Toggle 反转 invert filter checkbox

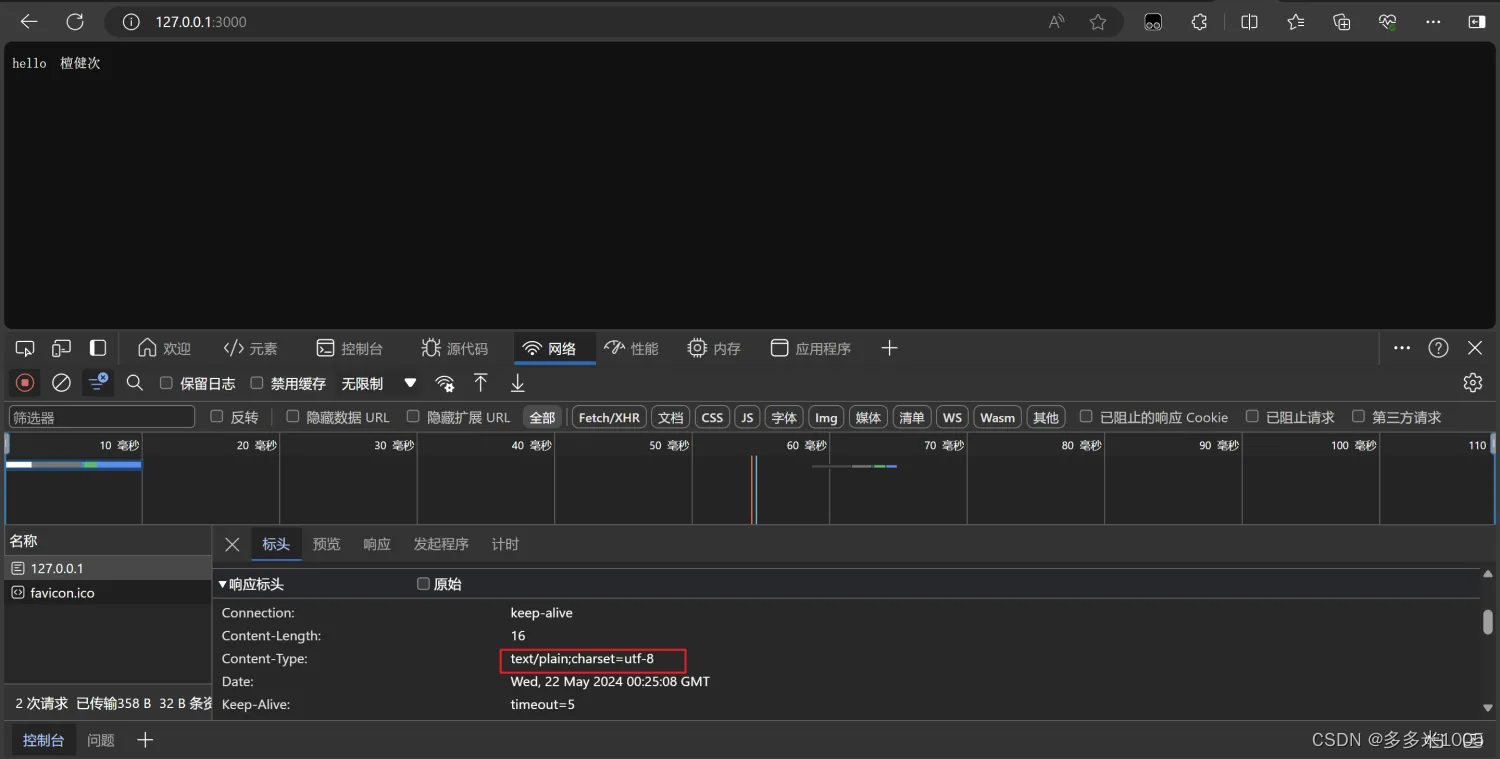[216, 417]
